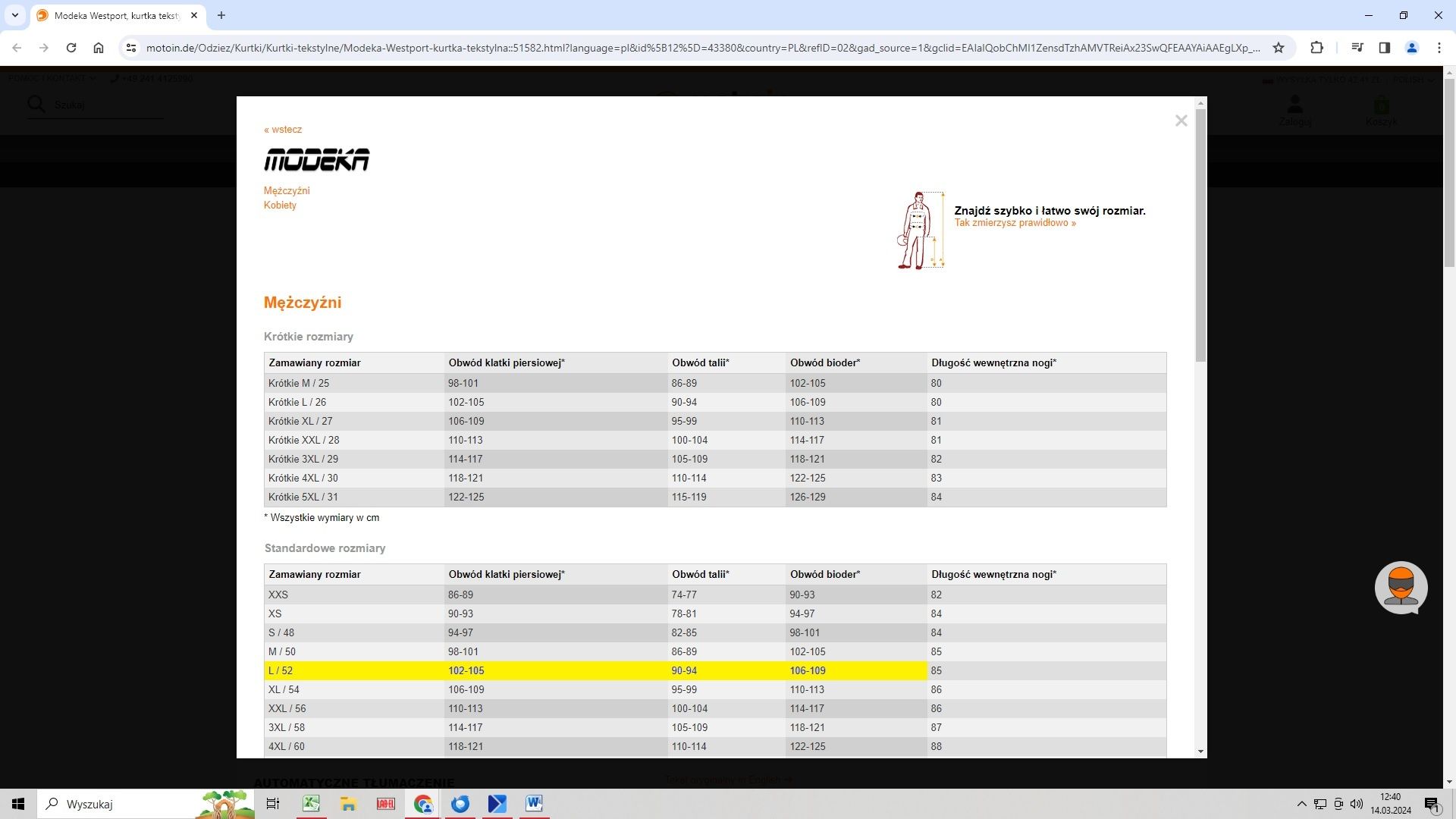The height and width of the screenshot is (819, 1456).
Task: Click the 'Krótkie rozmiary' heading
Action: tap(309, 337)
